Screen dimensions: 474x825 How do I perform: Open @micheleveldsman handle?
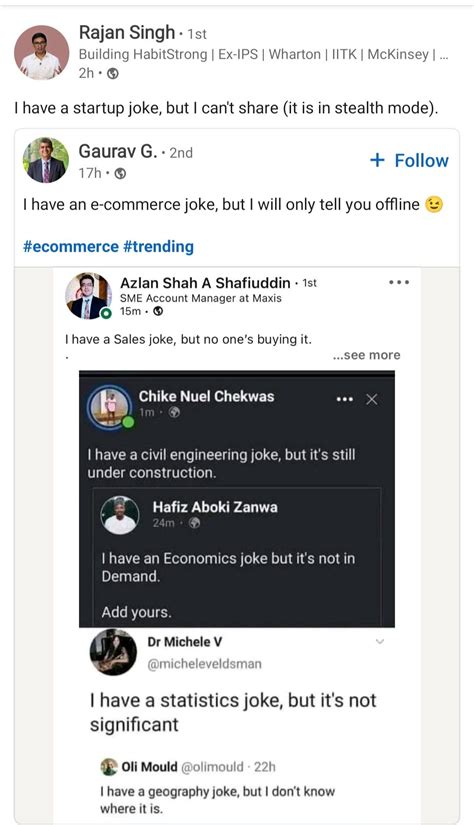tap(205, 664)
